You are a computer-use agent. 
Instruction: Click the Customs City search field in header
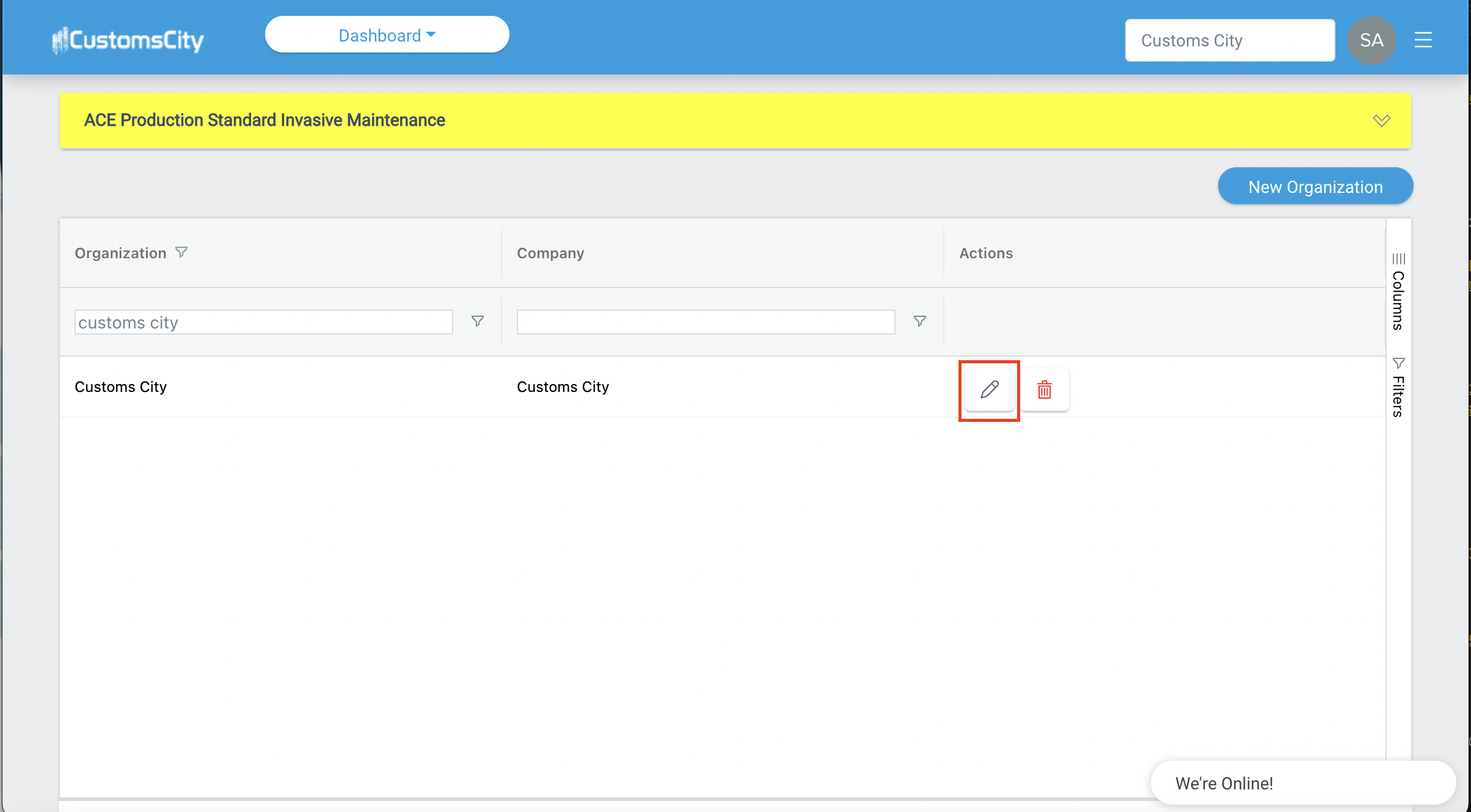coord(1230,40)
